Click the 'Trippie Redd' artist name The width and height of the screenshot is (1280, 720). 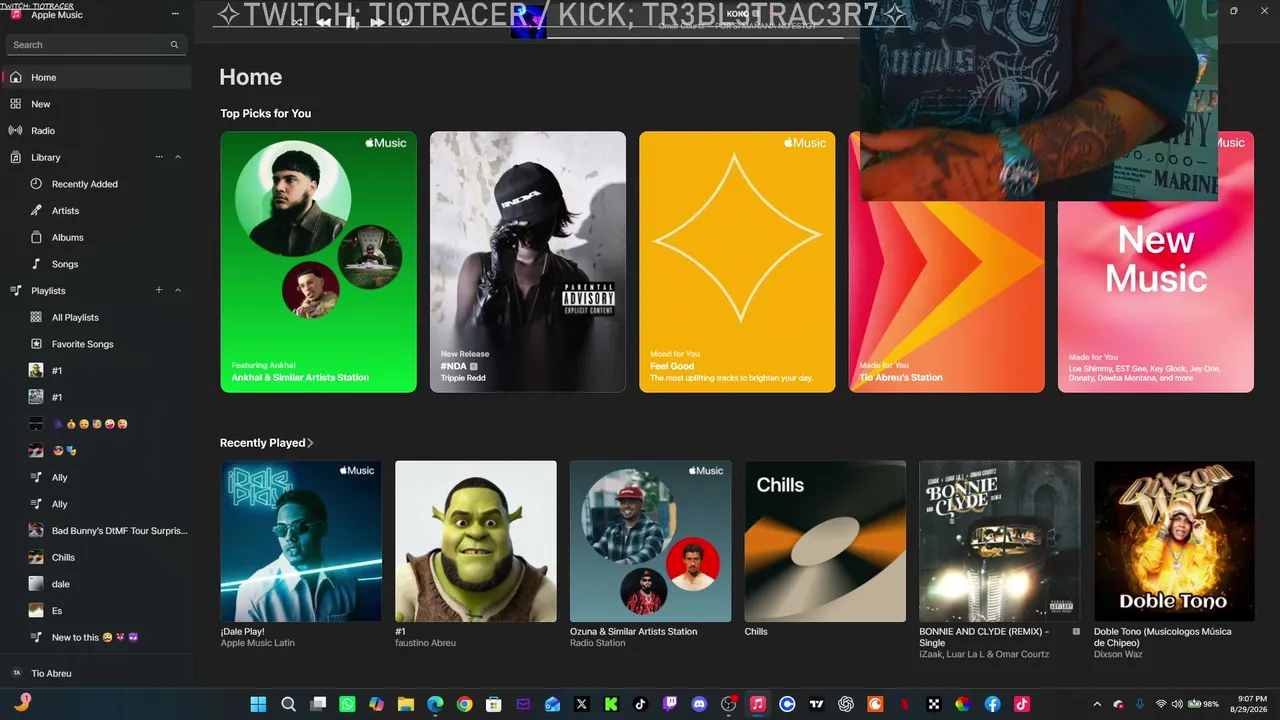463,378
